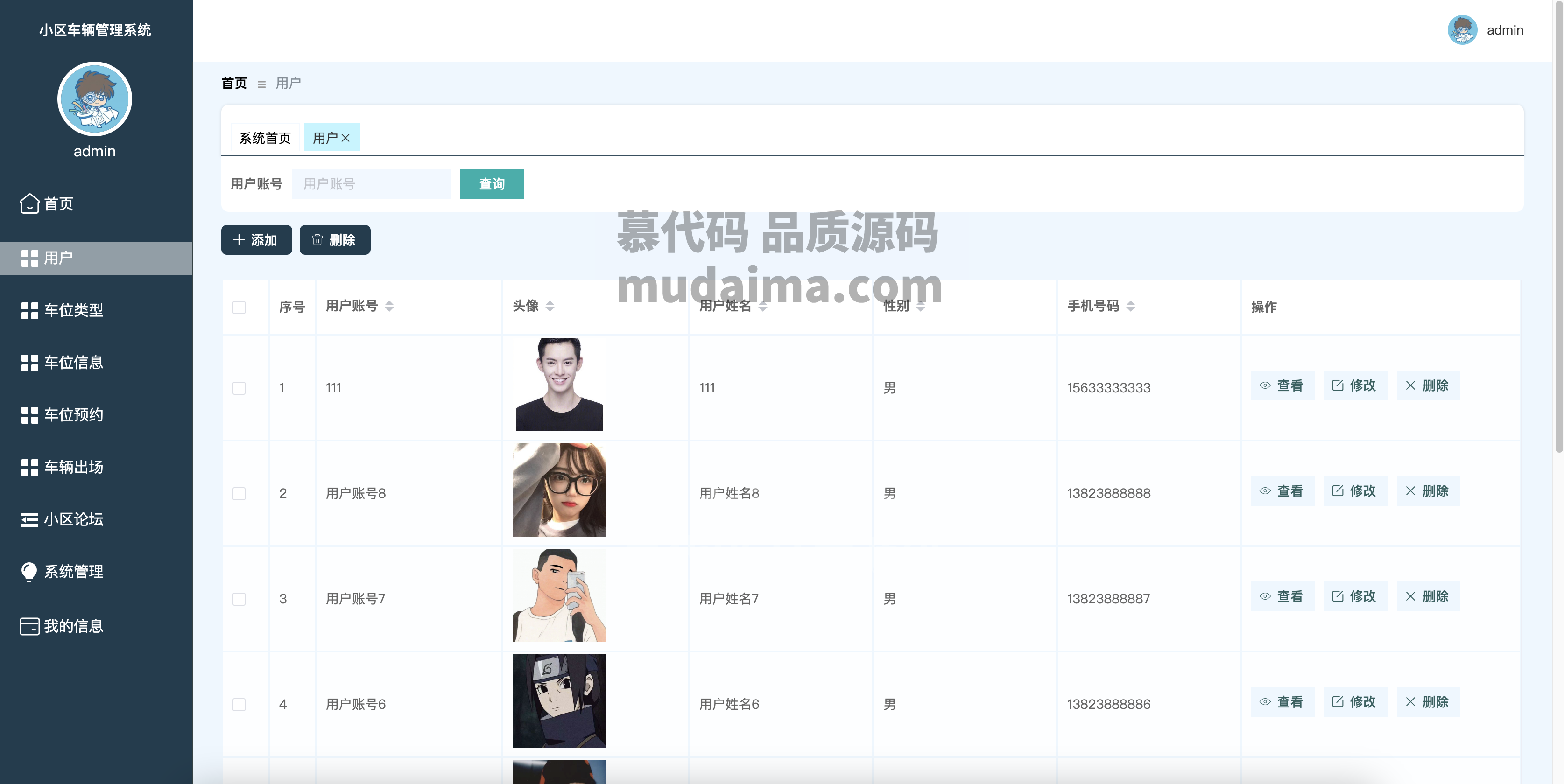Image resolution: width=1564 pixels, height=784 pixels.
Task: Check the checkbox for 用户账号6 row
Action: [x=239, y=704]
